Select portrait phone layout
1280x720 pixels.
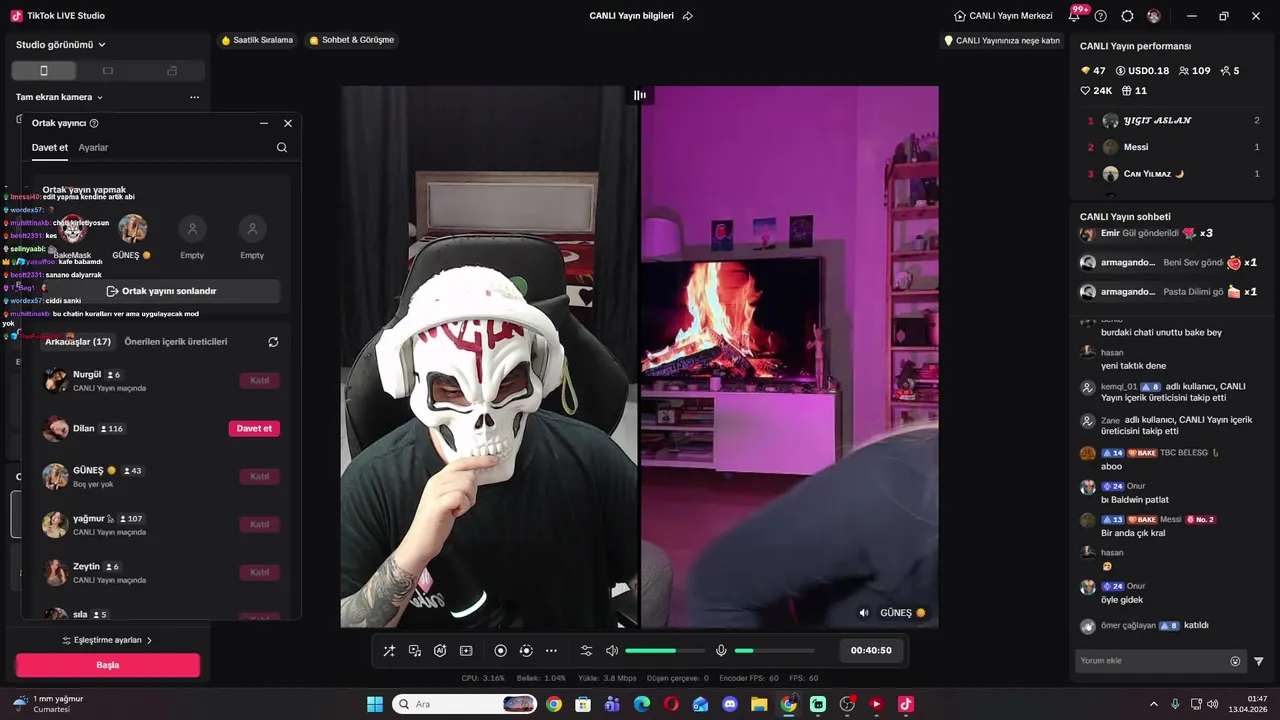tap(44, 71)
